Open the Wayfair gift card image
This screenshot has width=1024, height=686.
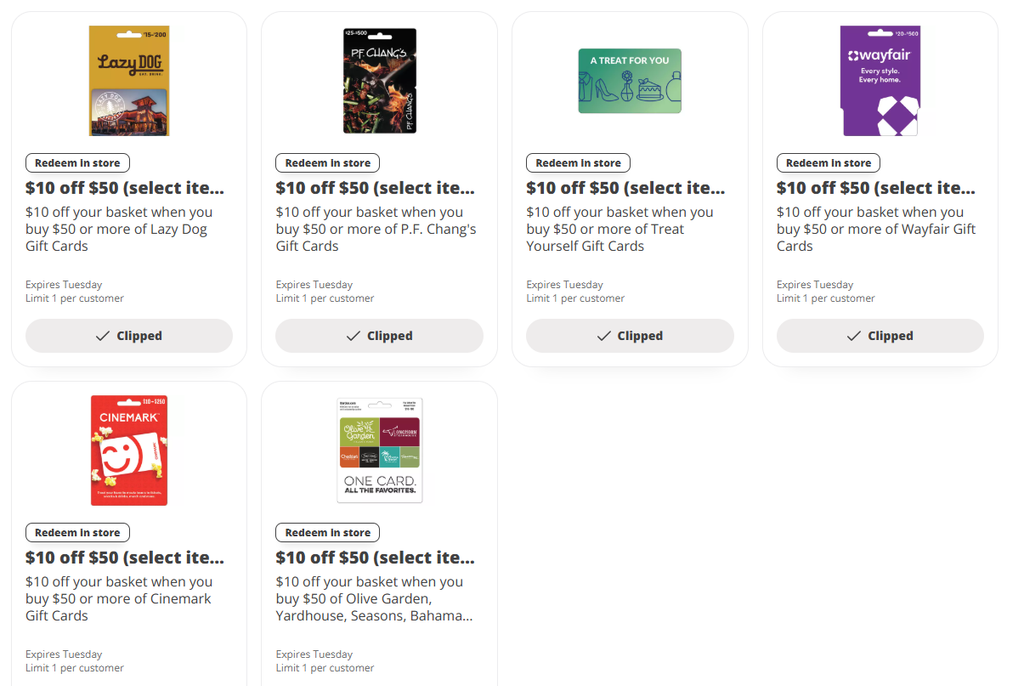pos(880,81)
